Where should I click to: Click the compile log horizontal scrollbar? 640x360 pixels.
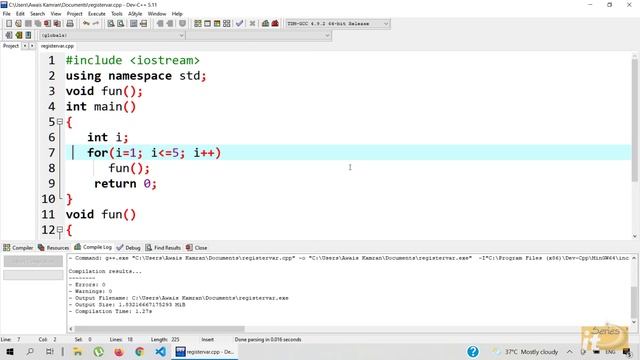click(159, 329)
